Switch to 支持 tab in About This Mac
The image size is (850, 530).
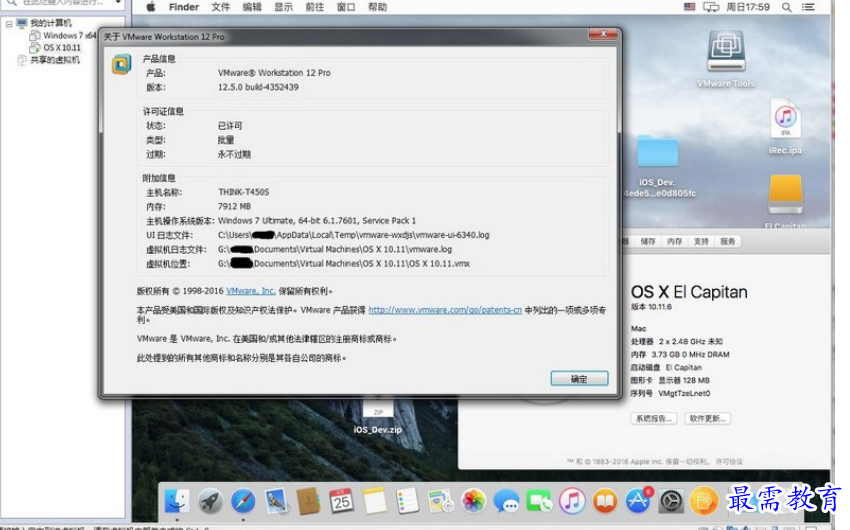pos(701,242)
